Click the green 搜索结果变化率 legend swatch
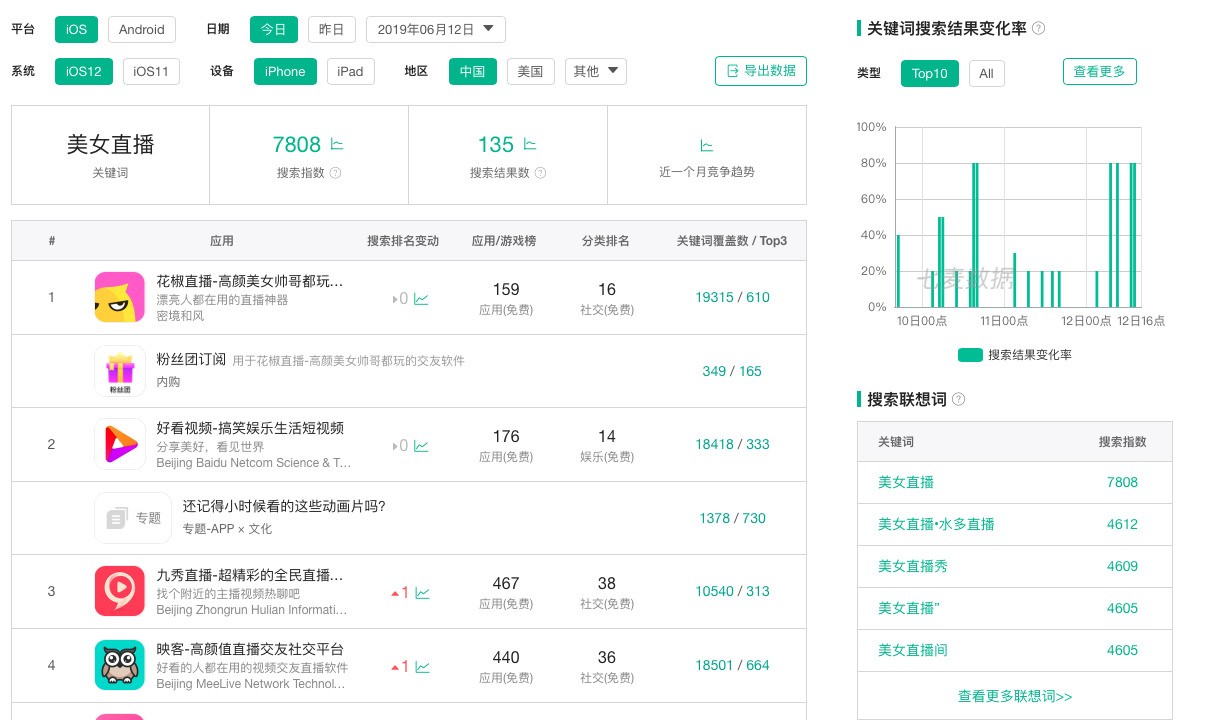This screenshot has width=1205, height=720. [970, 354]
